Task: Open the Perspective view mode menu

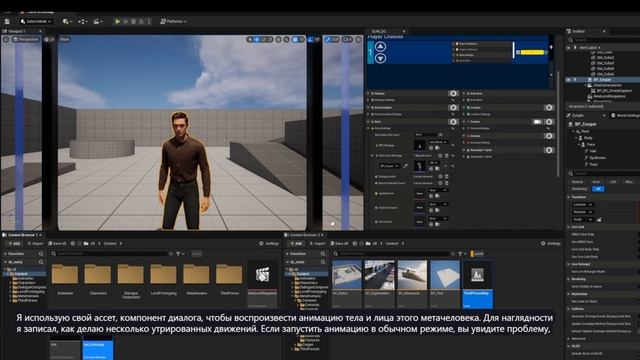Action: (x=26, y=39)
